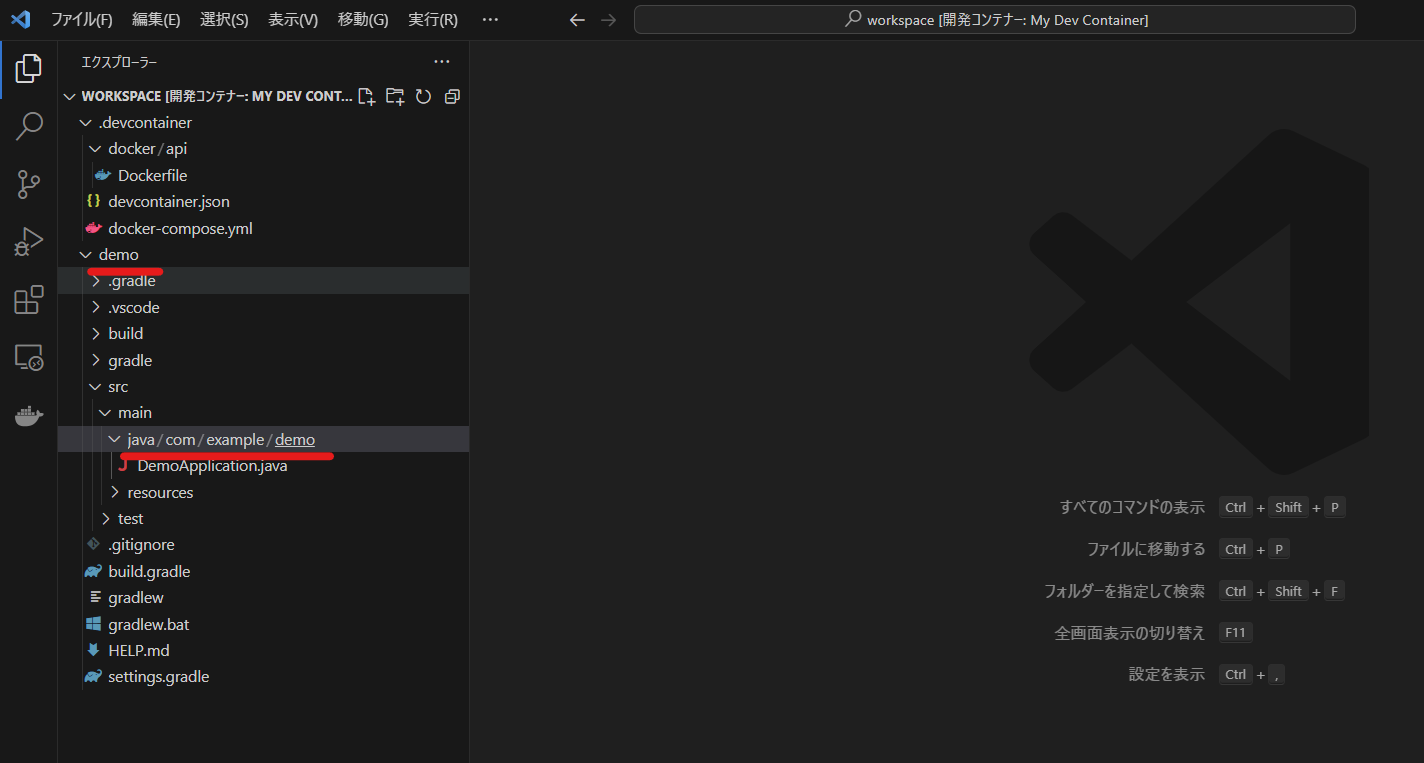Refresh the Explorer file tree
The height and width of the screenshot is (763, 1424).
[422, 96]
